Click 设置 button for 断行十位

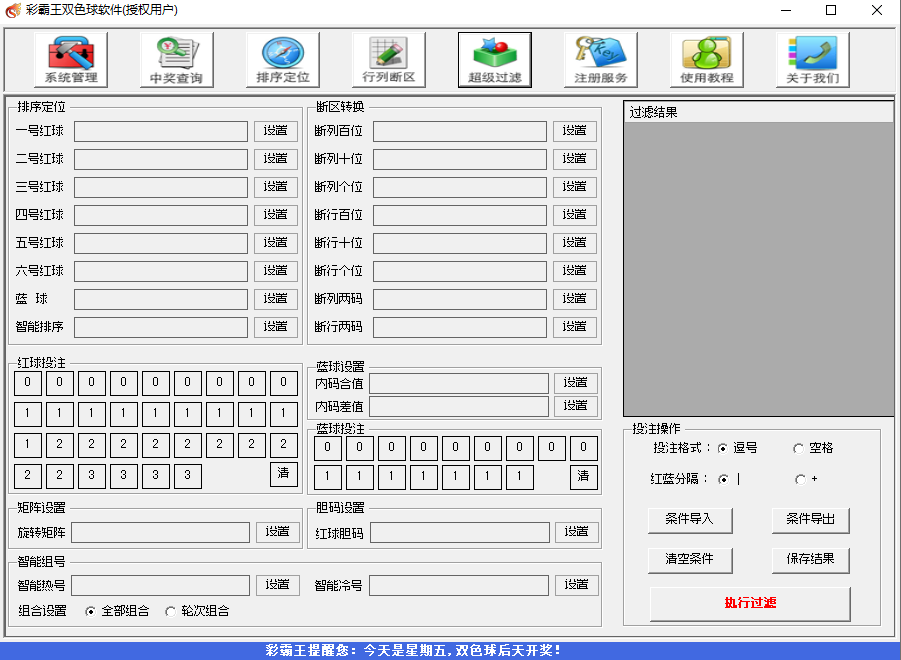pyautogui.click(x=575, y=243)
